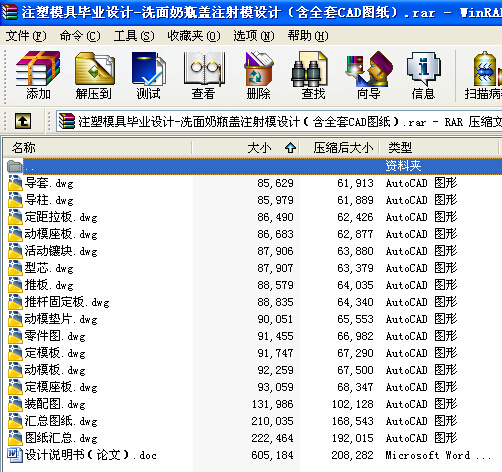The width and height of the screenshot is (502, 472).
Task: Click the size value 210,035
Action: (272, 421)
